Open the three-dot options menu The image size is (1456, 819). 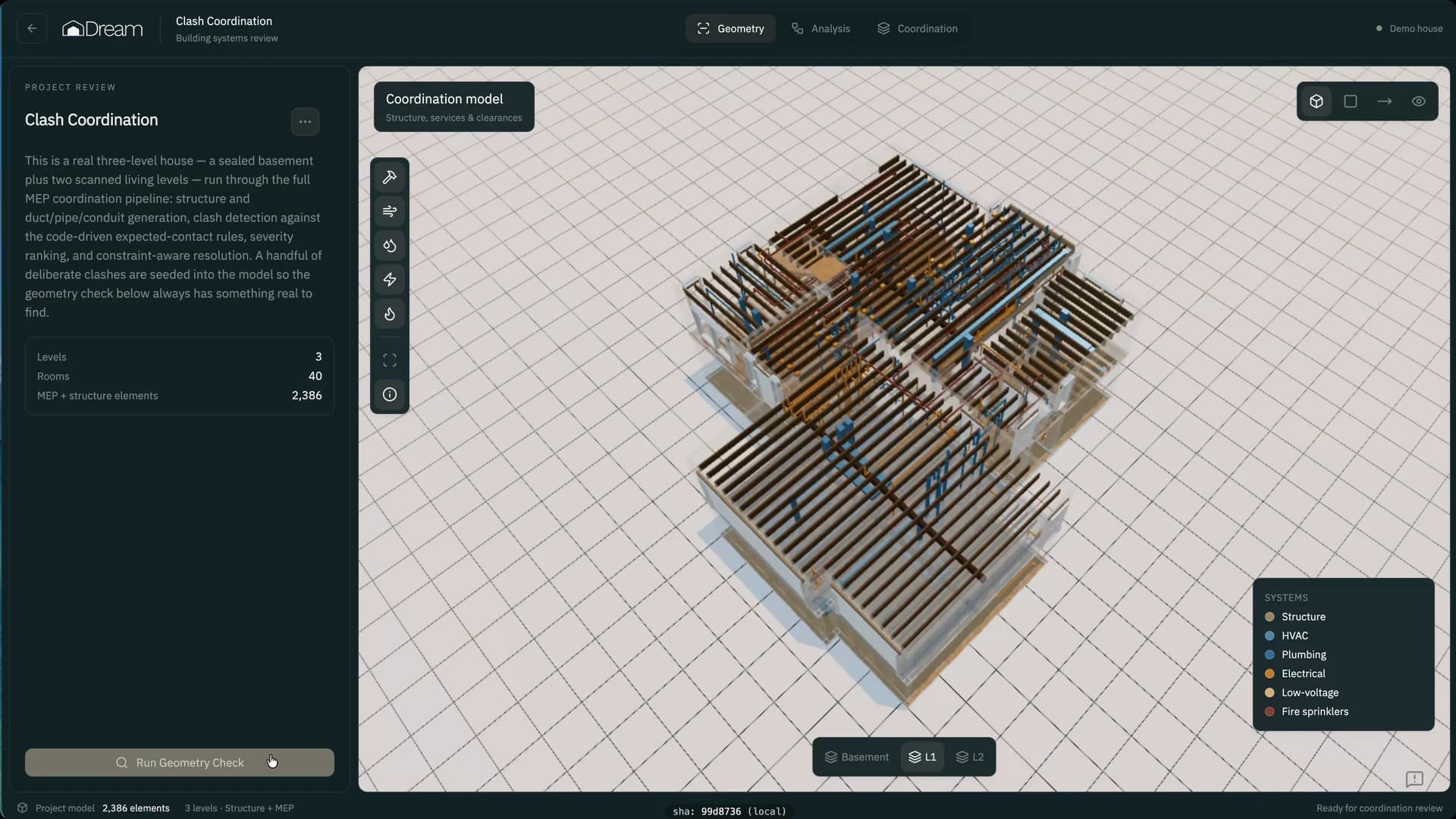tap(305, 121)
